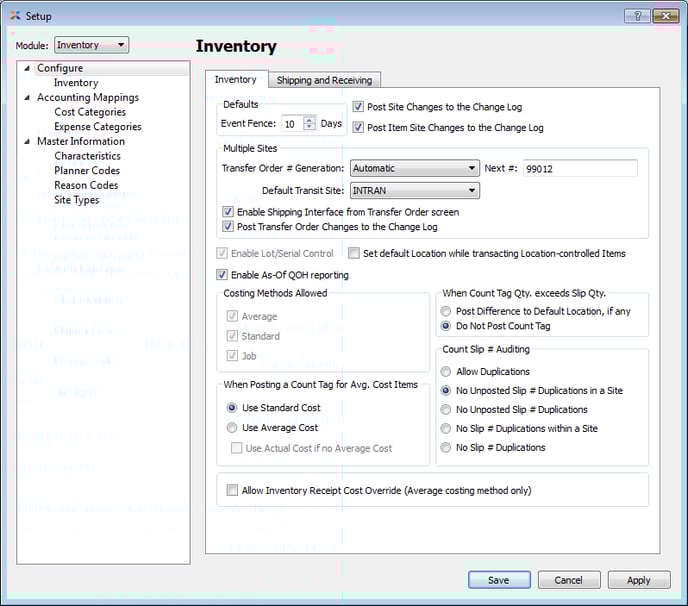Open Cost Categories in the tree
Screen dimensions: 688x606
click(90, 112)
